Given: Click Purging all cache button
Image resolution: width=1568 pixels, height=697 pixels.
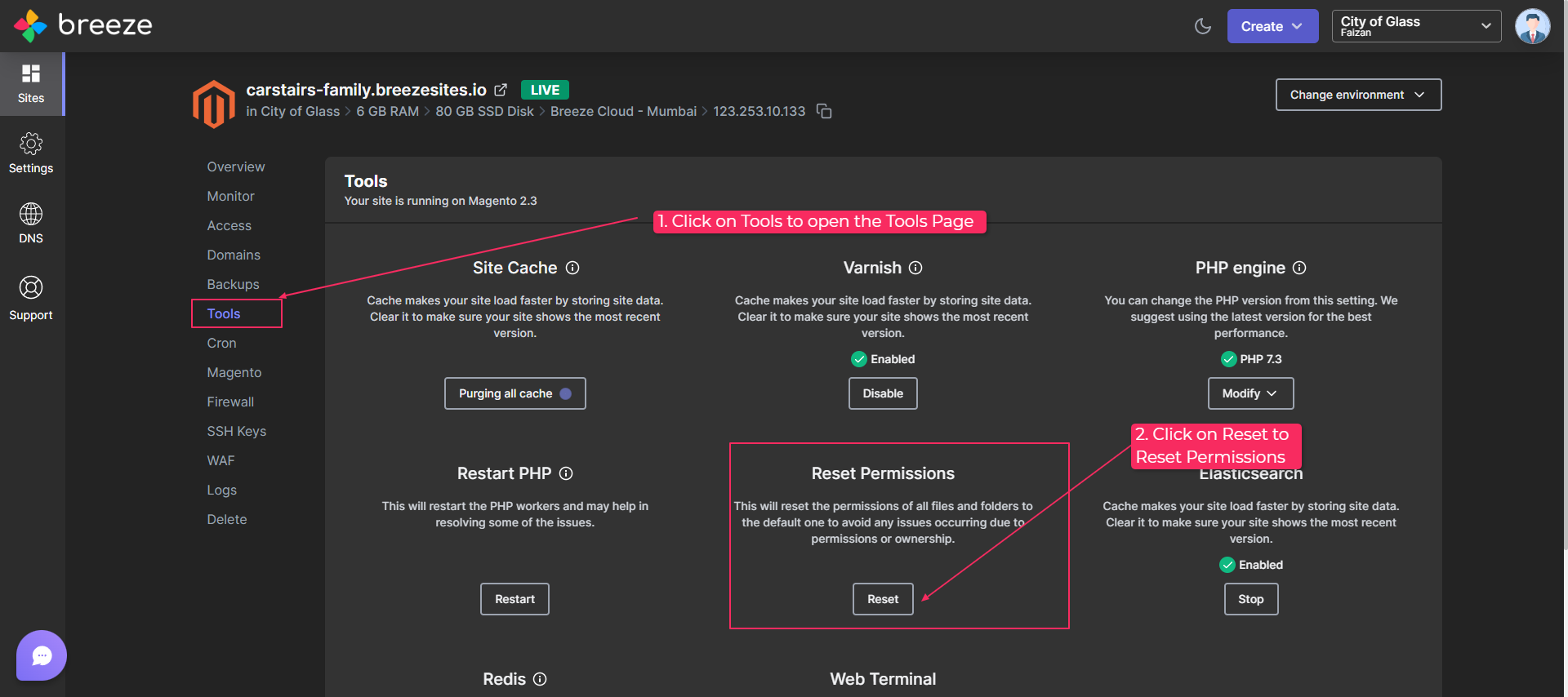Looking at the screenshot, I should point(515,393).
